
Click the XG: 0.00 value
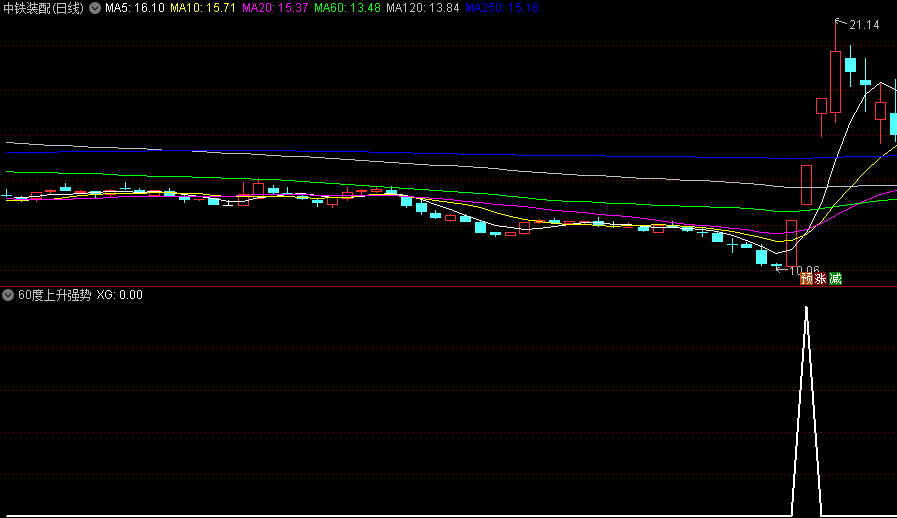(119, 295)
